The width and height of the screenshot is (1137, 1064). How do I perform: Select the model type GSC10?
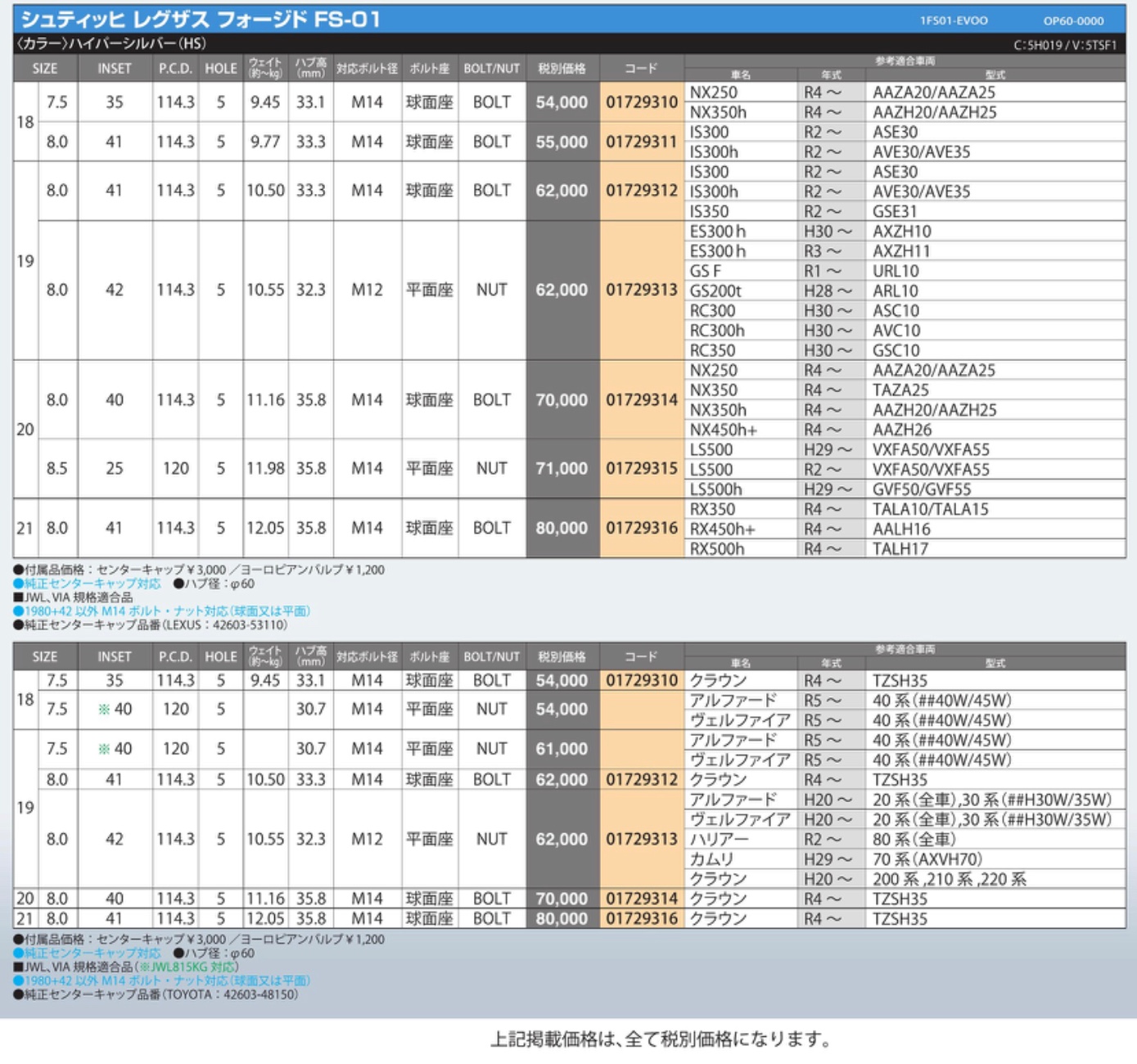point(896,350)
